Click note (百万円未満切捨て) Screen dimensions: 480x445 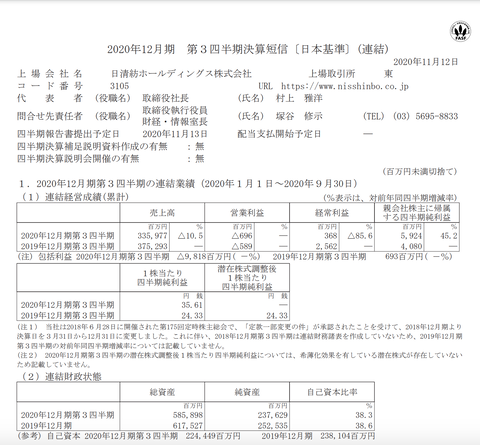420,172
